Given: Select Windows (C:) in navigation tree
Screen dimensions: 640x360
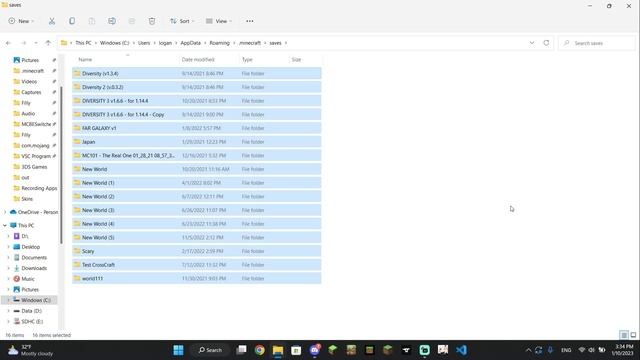Looking at the screenshot, I should 29,300.
